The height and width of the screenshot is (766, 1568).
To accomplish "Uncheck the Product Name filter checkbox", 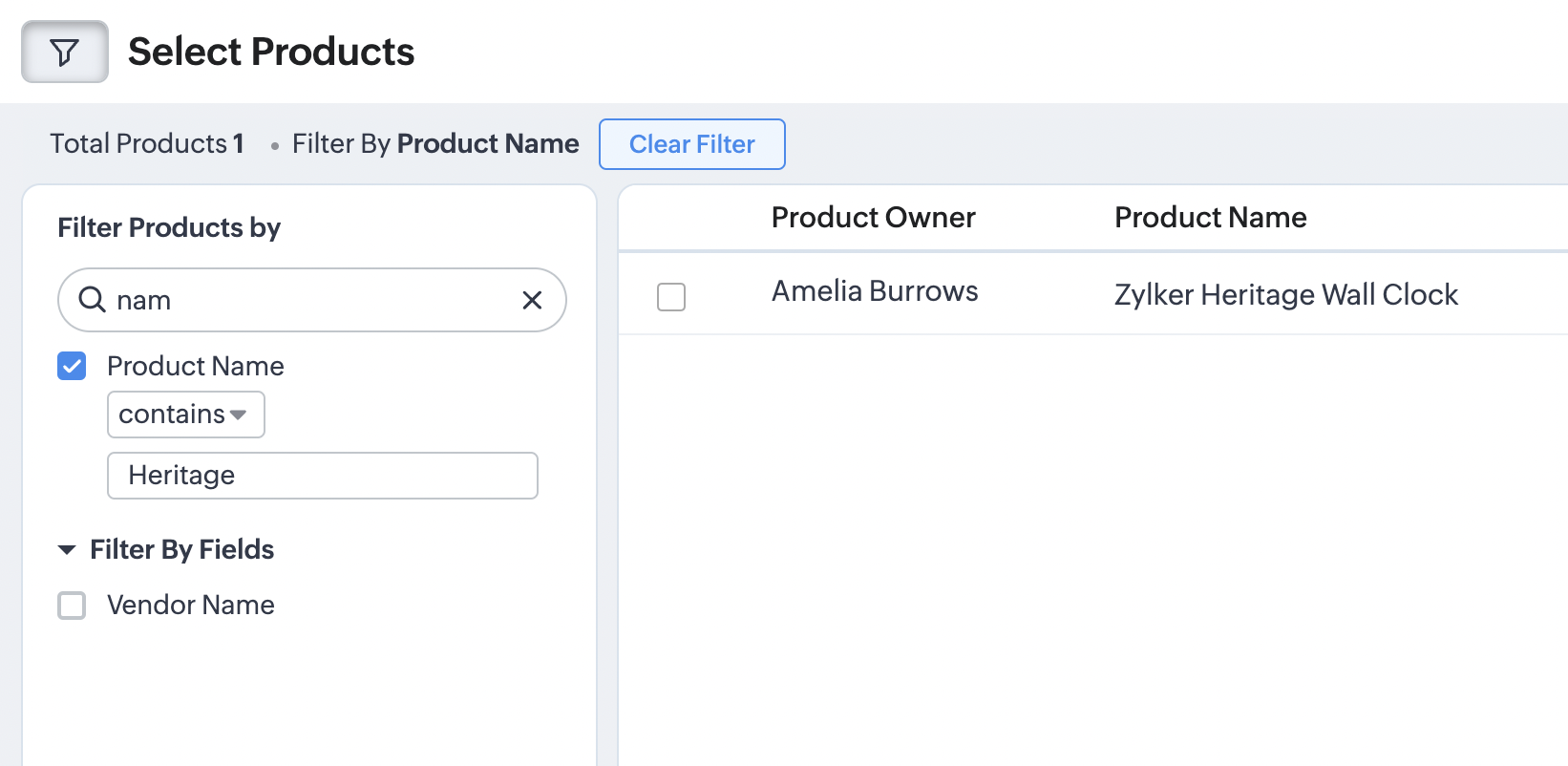I will [72, 366].
